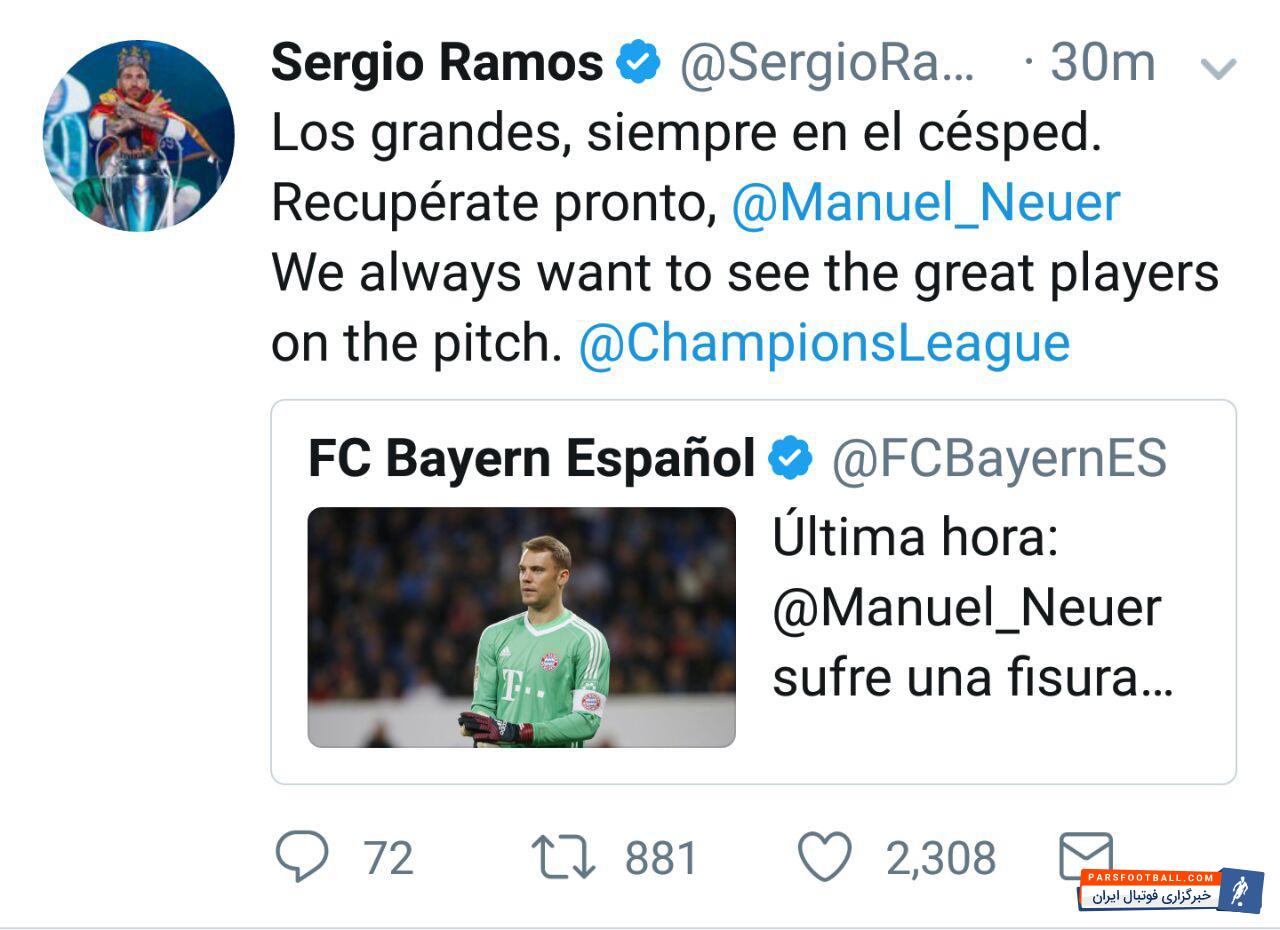
Task: Click the FC Bayern Español account name
Action: [531, 459]
